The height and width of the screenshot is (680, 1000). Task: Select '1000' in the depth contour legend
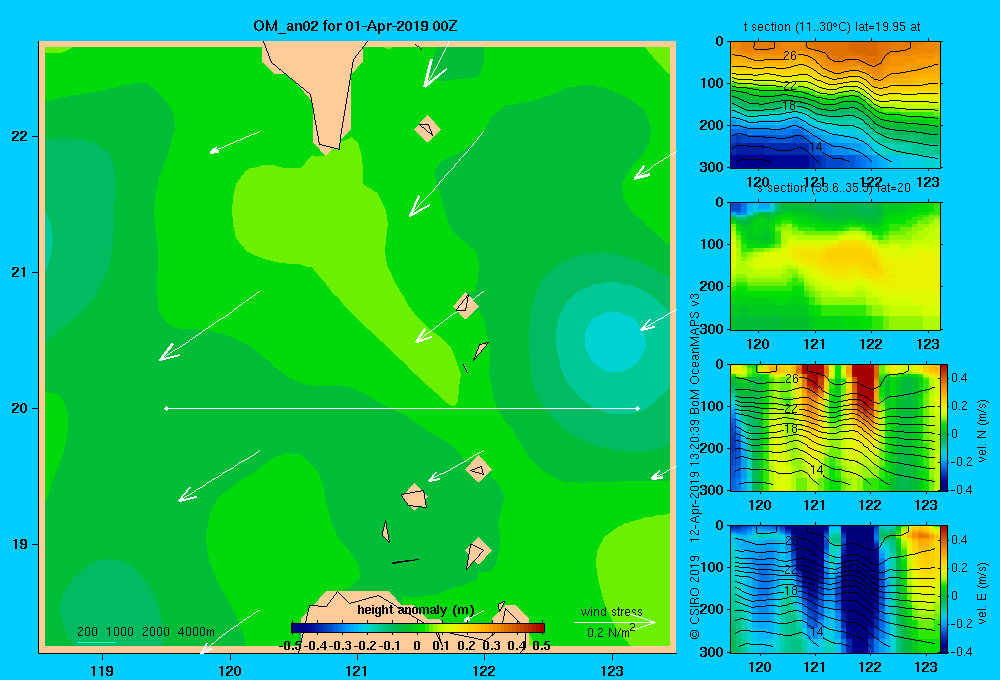[x=120, y=632]
